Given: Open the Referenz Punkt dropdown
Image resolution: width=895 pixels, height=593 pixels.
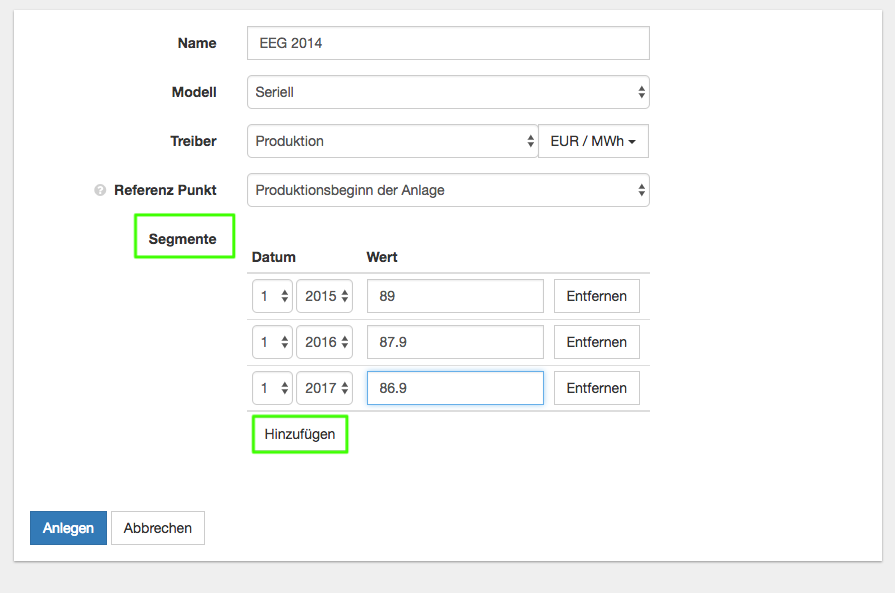Looking at the screenshot, I should click(448, 190).
